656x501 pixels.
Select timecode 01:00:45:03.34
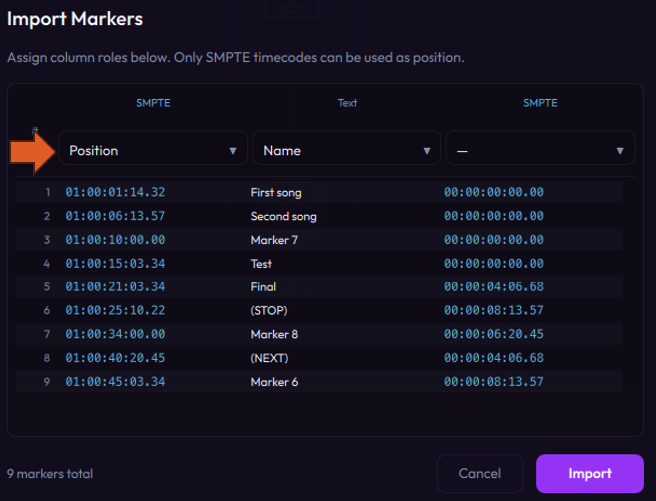coord(115,382)
